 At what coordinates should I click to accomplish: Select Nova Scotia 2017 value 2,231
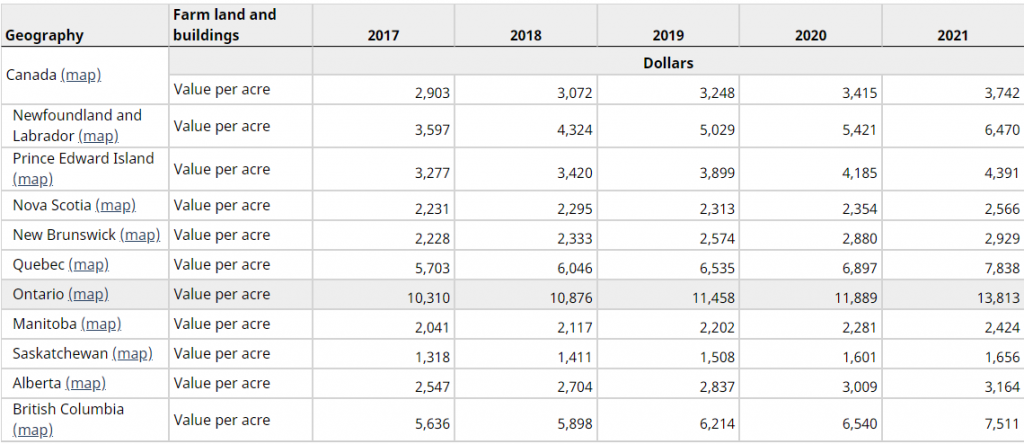coord(432,209)
